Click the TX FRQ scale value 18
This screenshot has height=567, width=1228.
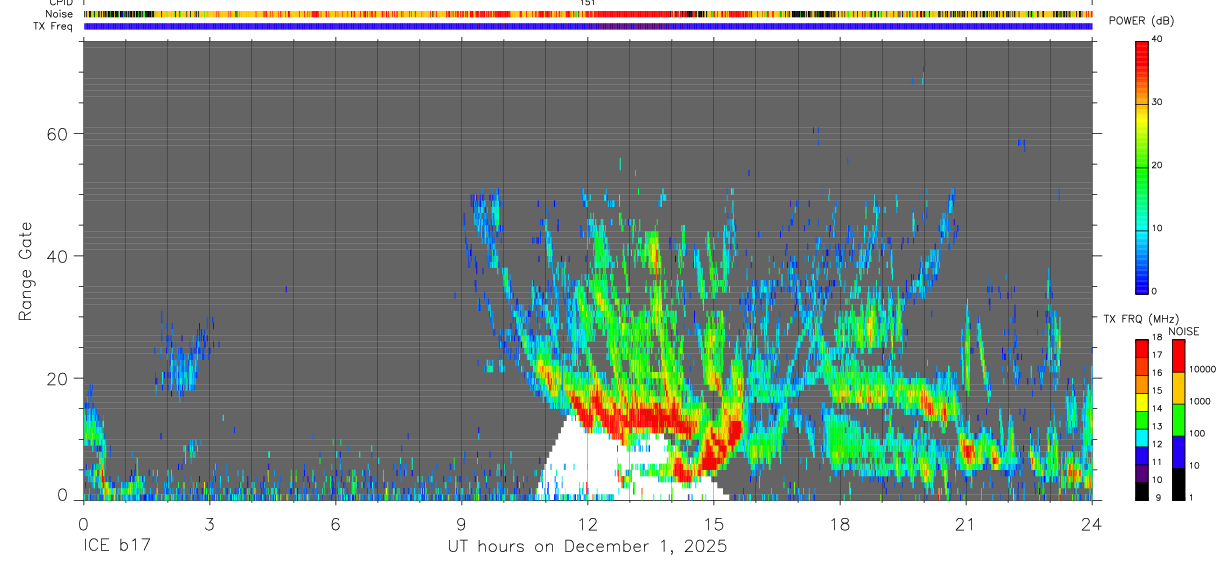pyautogui.click(x=1159, y=338)
